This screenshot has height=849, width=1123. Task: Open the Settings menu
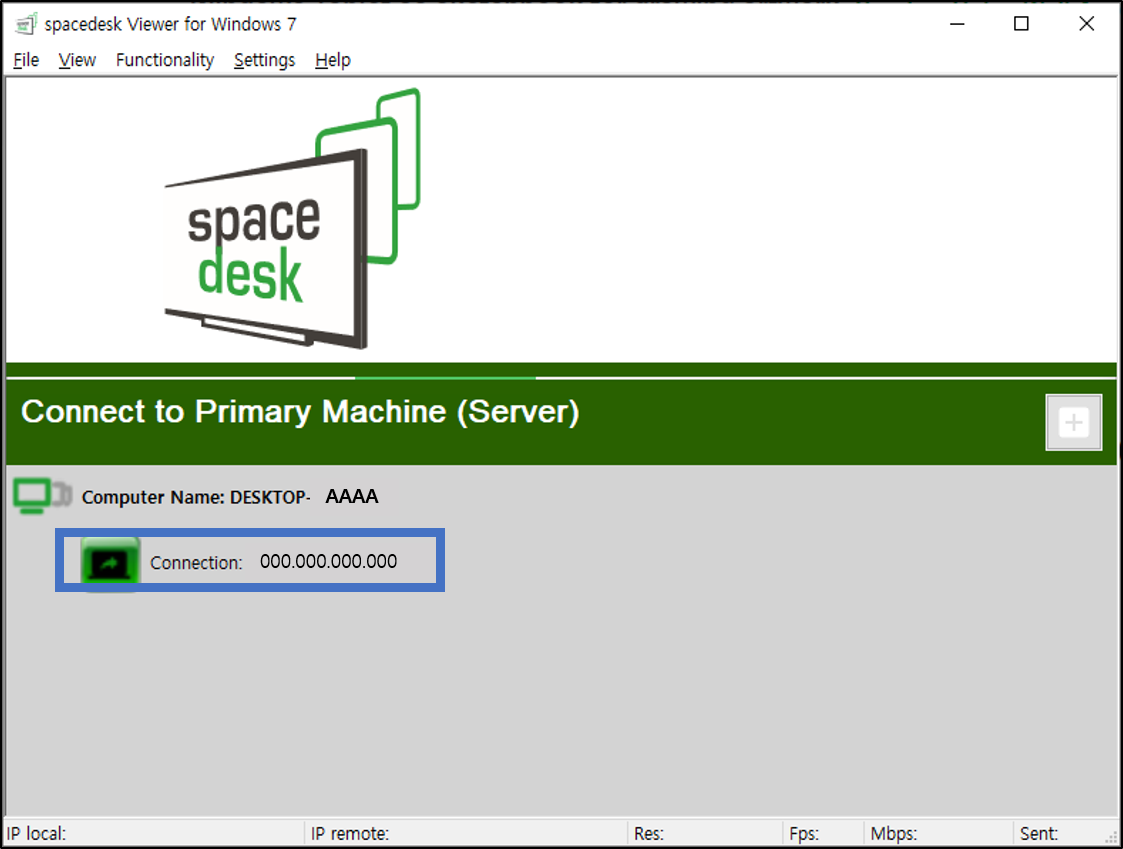(x=264, y=60)
